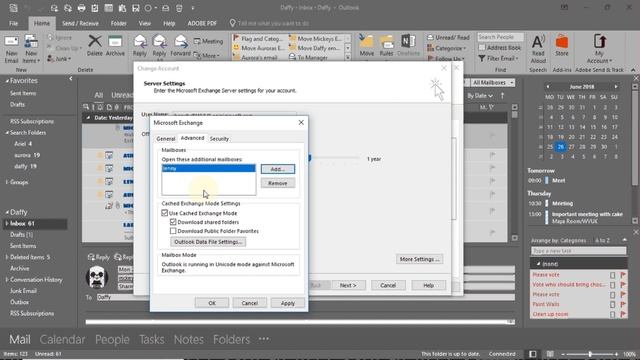Screen dimensions: 640x360
Task: Toggle Use Cached Exchange Mode checkbox
Action: [x=164, y=213]
